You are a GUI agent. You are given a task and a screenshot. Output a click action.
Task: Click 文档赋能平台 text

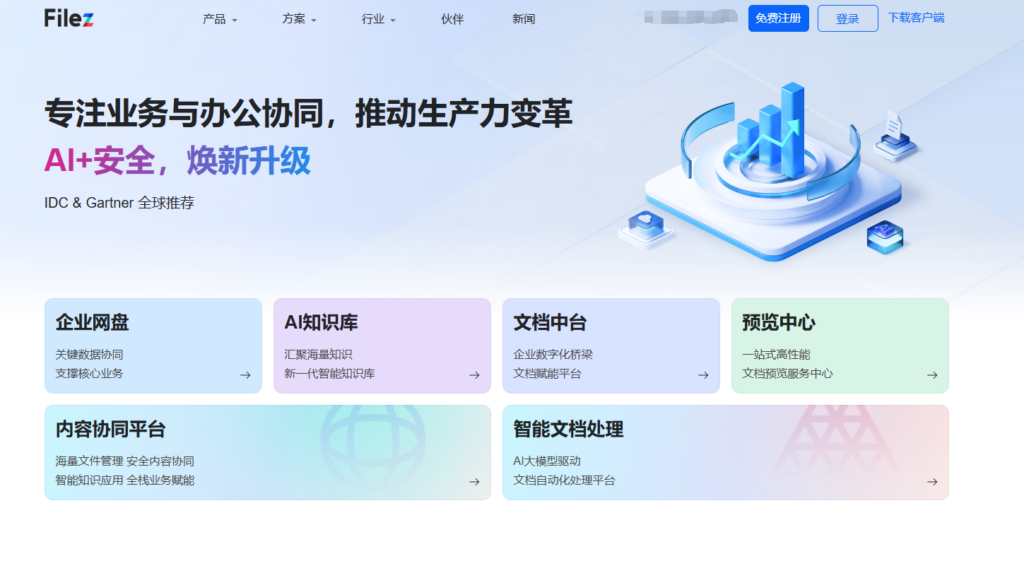547,374
